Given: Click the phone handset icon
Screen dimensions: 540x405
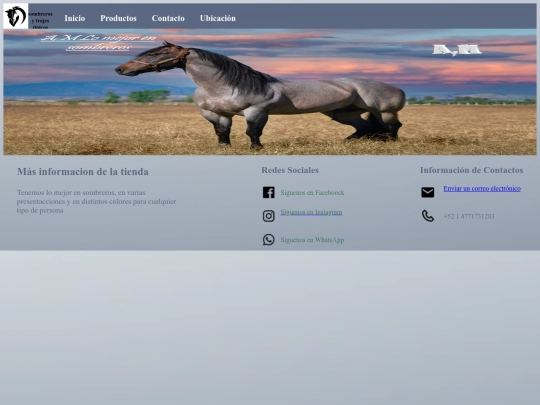Looking at the screenshot, I should tap(428, 216).
